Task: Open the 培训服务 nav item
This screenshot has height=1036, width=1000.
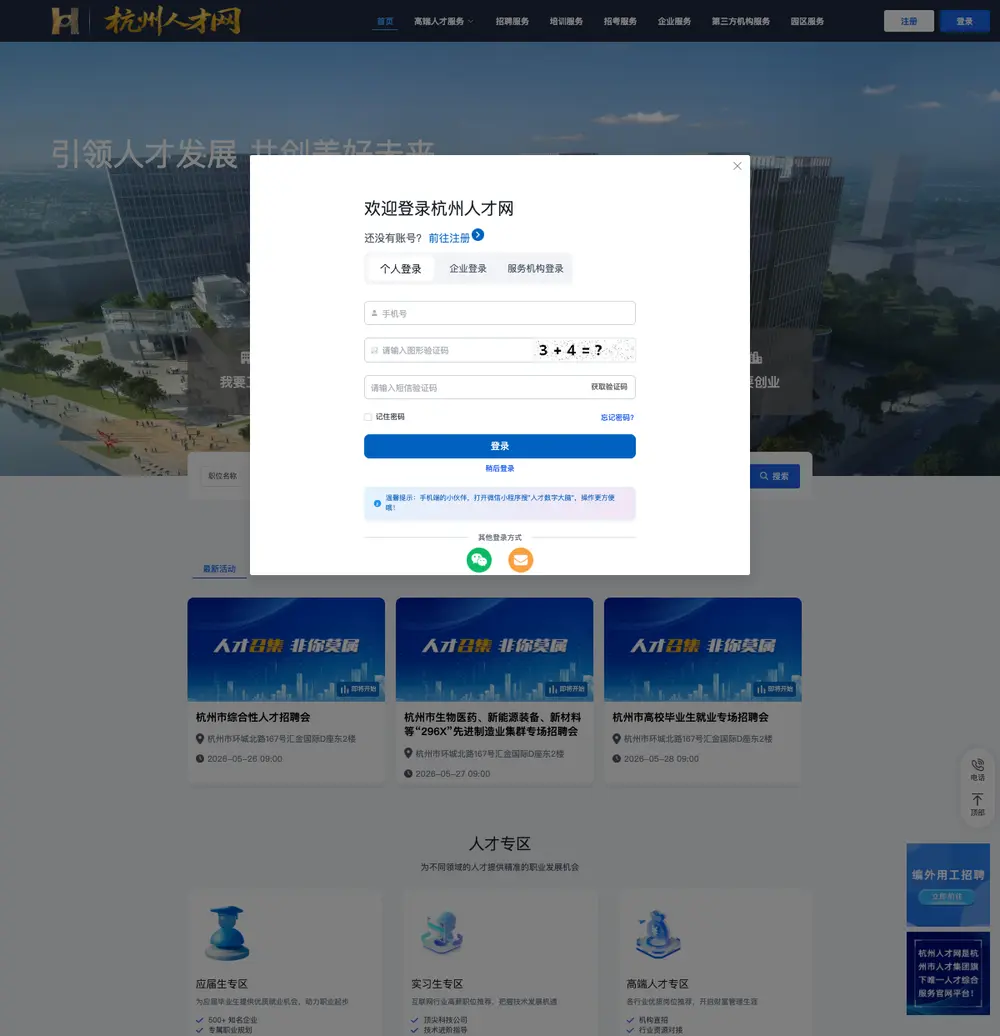Action: (566, 21)
